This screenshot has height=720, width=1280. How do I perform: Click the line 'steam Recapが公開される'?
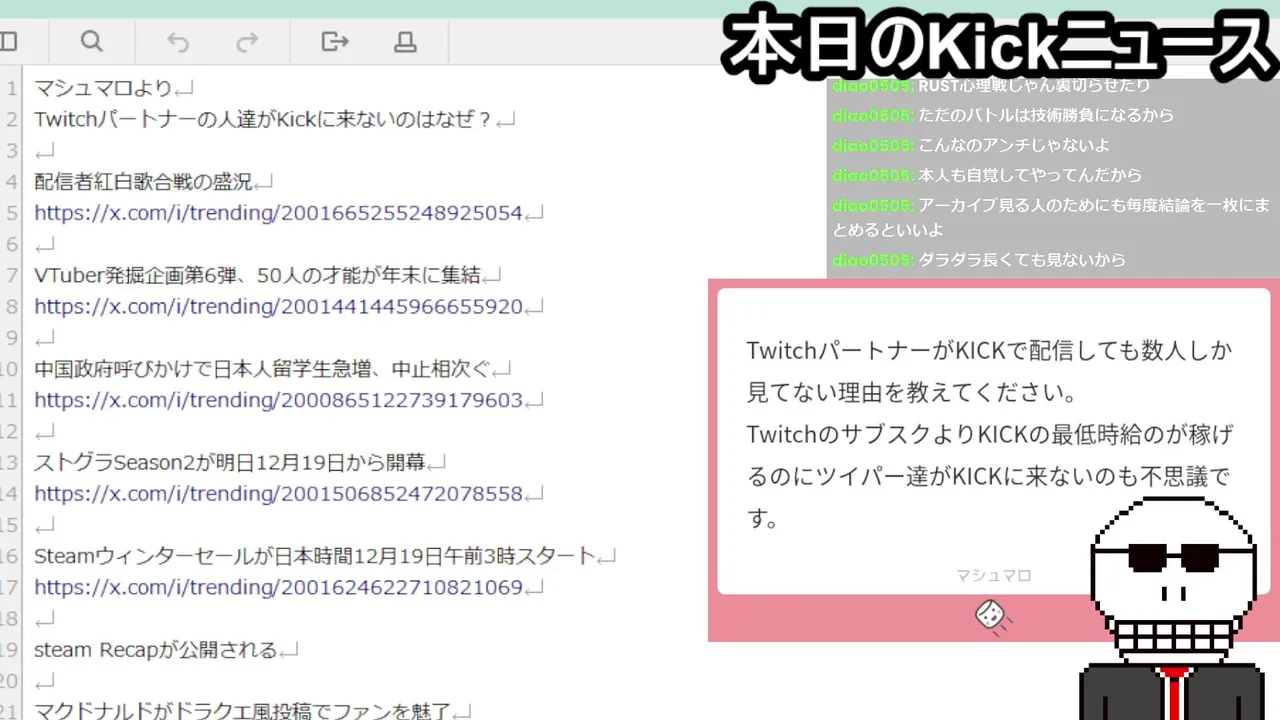coord(155,650)
